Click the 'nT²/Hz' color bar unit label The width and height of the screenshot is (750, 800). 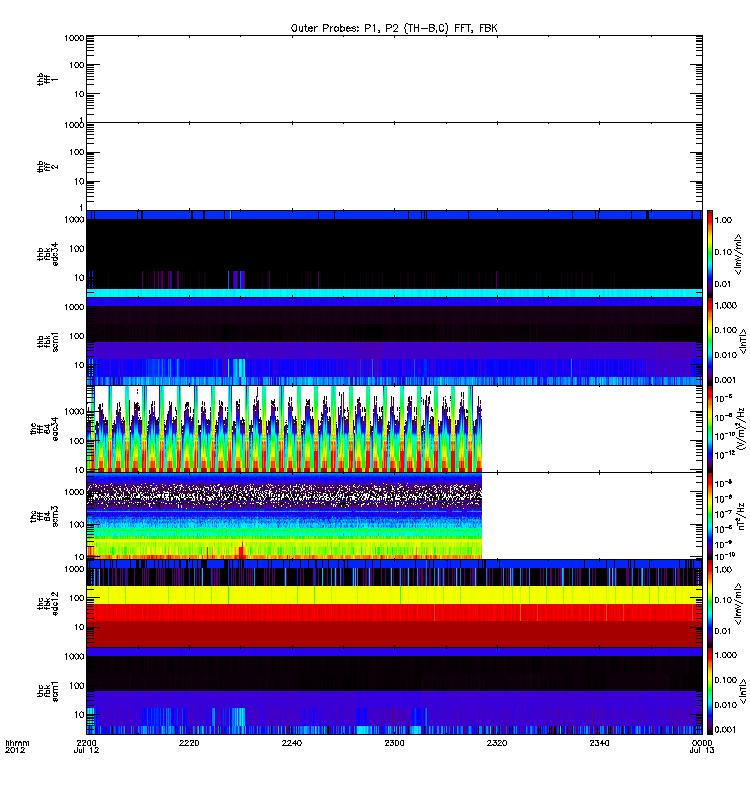point(741,516)
